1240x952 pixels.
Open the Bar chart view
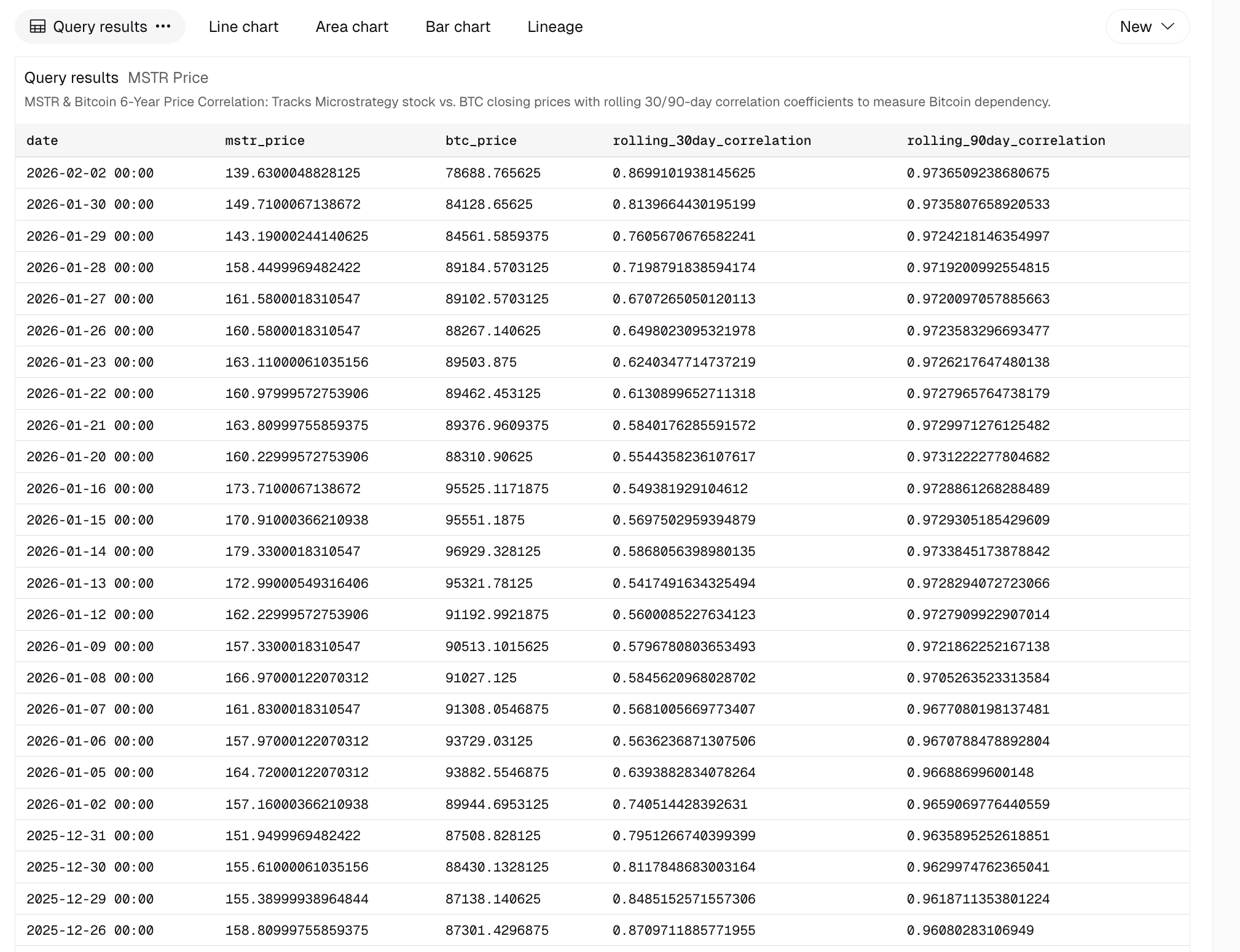point(458,26)
